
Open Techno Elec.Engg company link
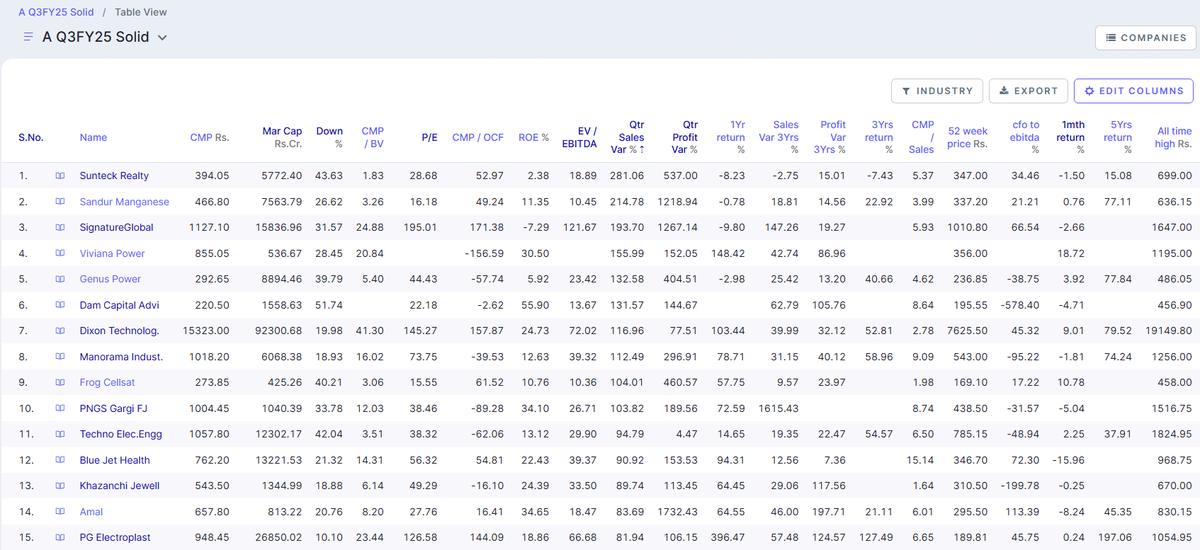pos(122,434)
